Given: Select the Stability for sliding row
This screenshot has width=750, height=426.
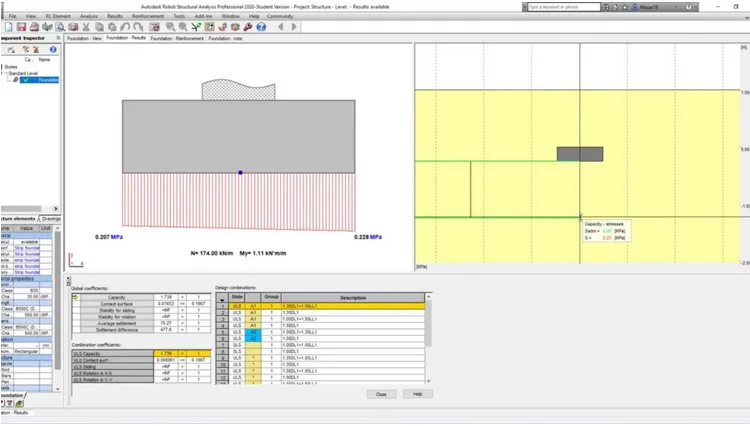Looking at the screenshot, I should (x=141, y=310).
